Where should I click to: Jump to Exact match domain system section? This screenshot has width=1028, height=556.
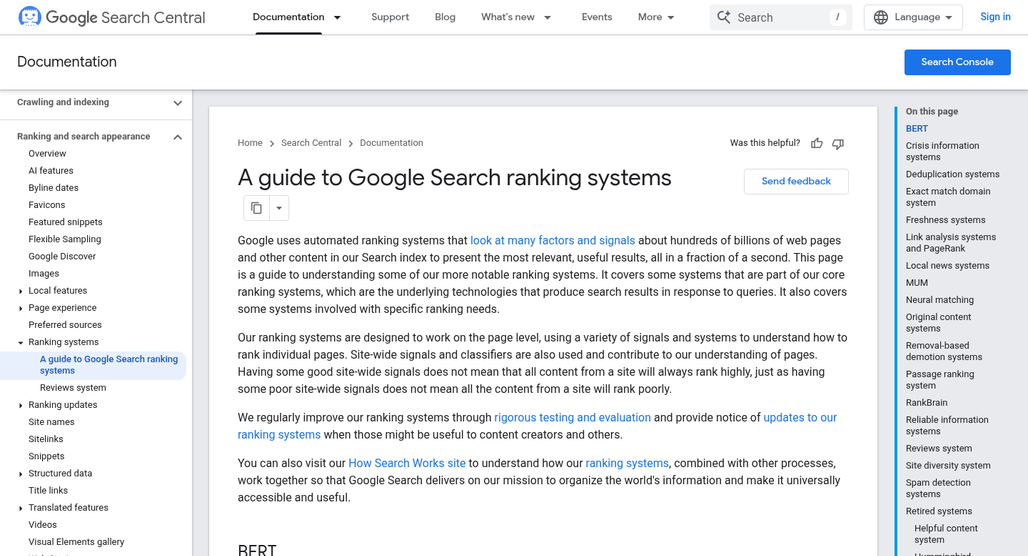click(948, 197)
